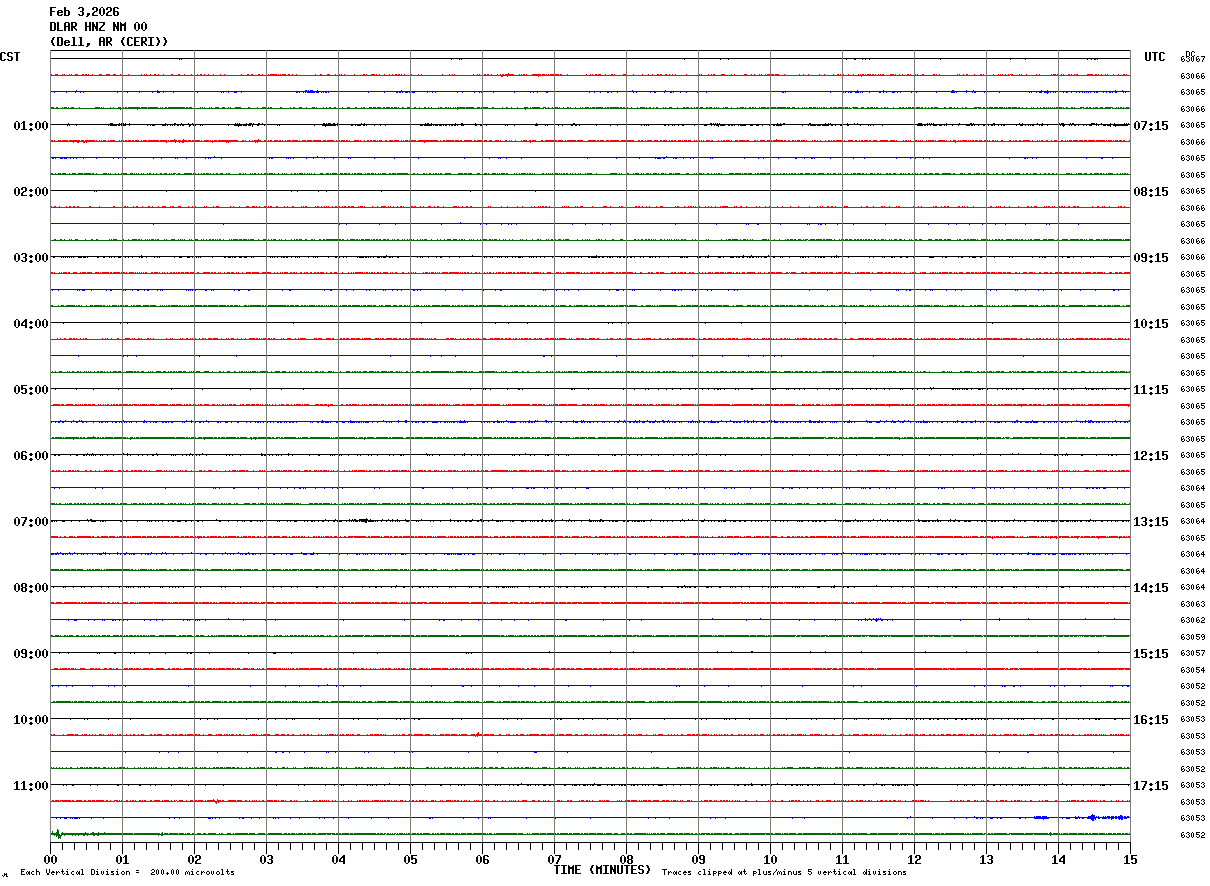
Task: Click the Traces clipped footer note
Action: (x=784, y=872)
